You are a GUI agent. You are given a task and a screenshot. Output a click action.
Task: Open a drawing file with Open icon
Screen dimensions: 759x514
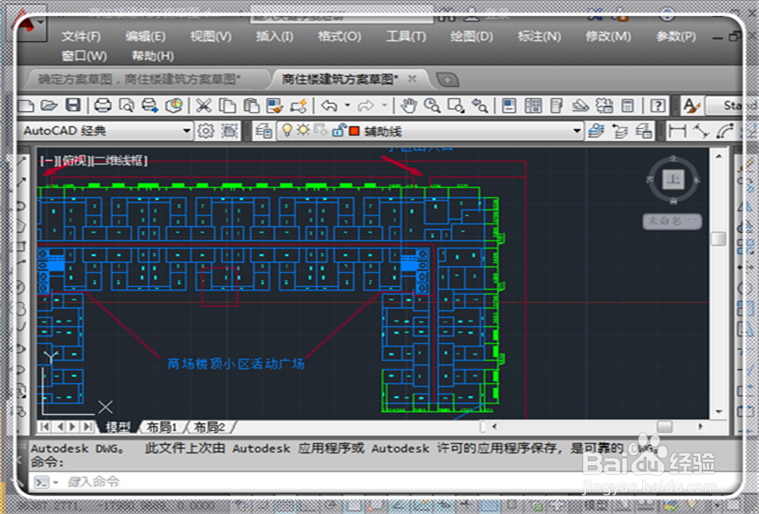pyautogui.click(x=49, y=105)
